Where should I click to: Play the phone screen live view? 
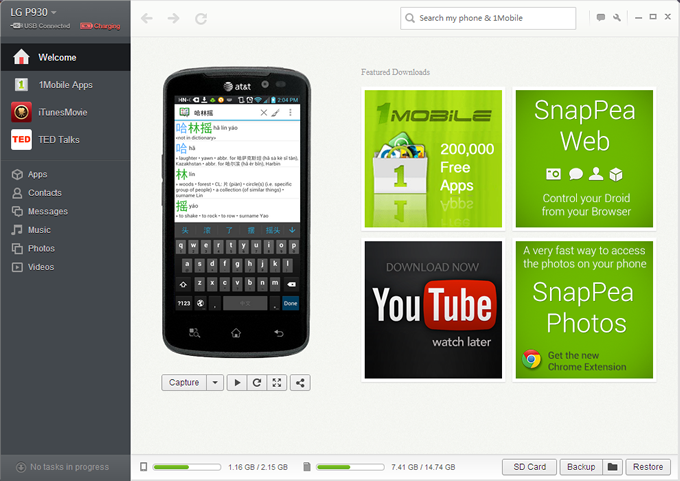237,383
